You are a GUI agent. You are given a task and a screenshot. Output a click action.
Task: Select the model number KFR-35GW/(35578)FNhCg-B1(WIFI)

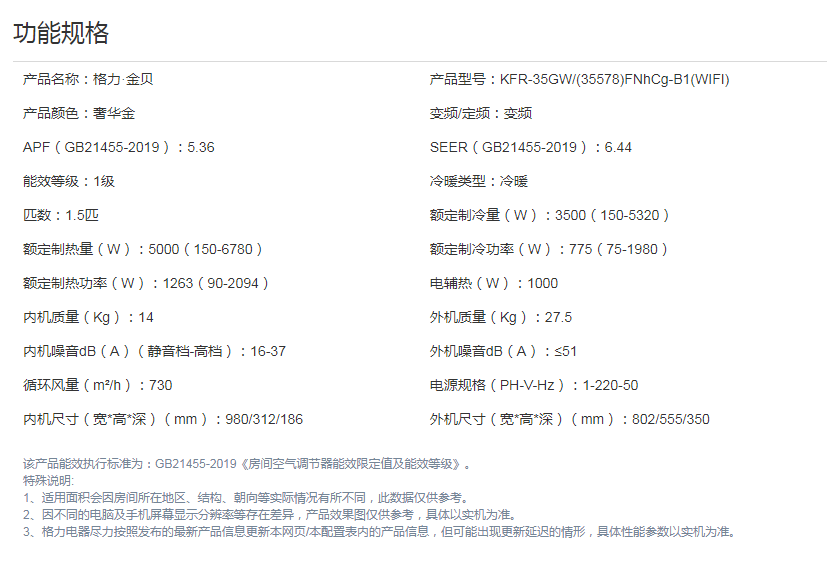tap(614, 79)
